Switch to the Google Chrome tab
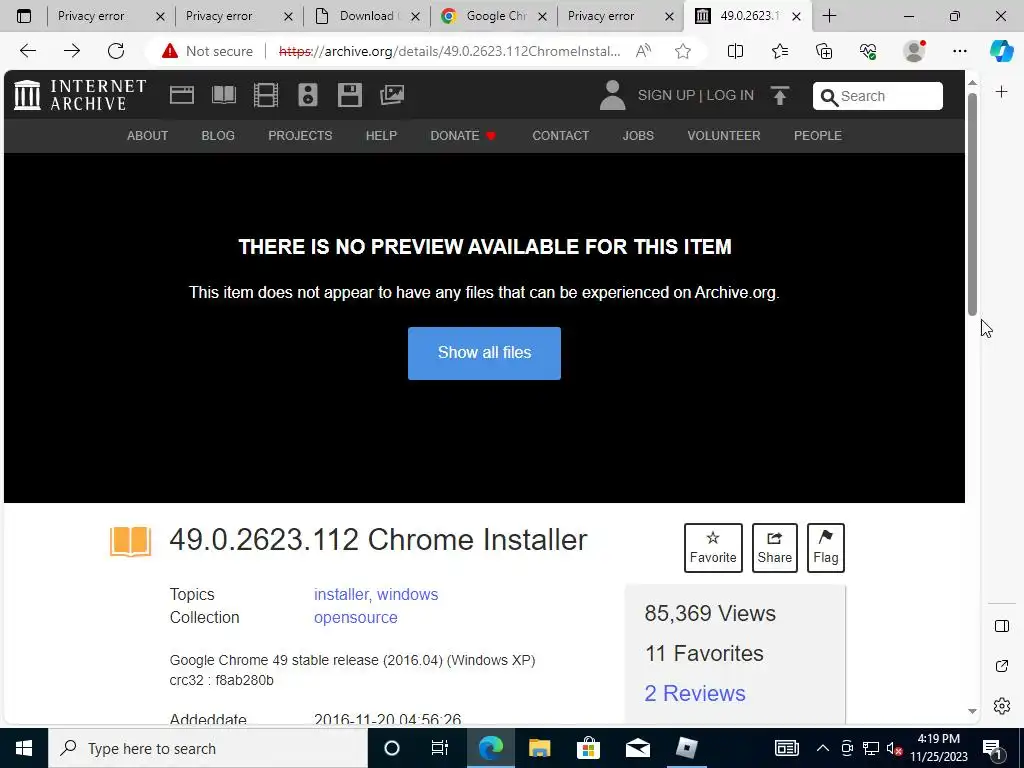1024x768 pixels. pyautogui.click(x=494, y=16)
